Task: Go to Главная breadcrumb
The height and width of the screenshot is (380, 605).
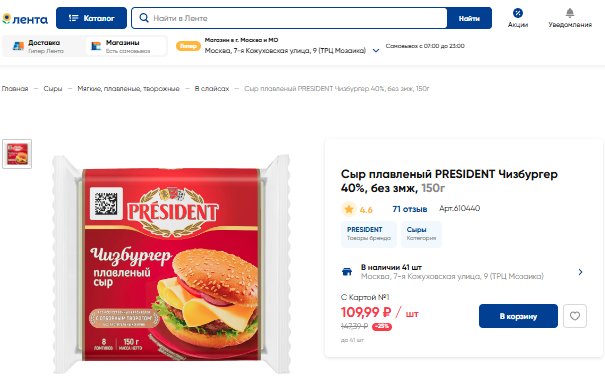Action: (x=15, y=89)
